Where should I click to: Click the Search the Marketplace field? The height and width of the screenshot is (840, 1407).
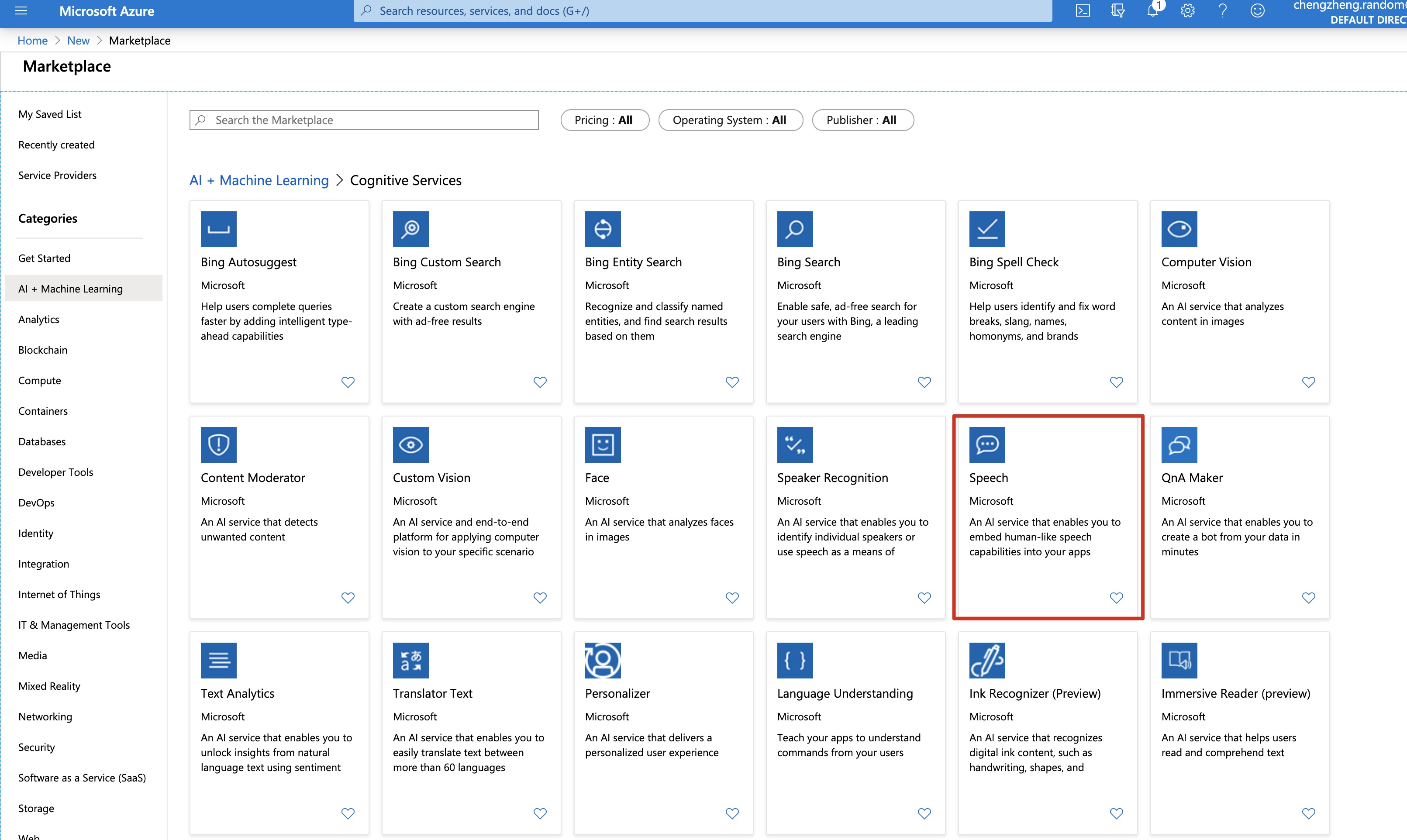point(364,120)
